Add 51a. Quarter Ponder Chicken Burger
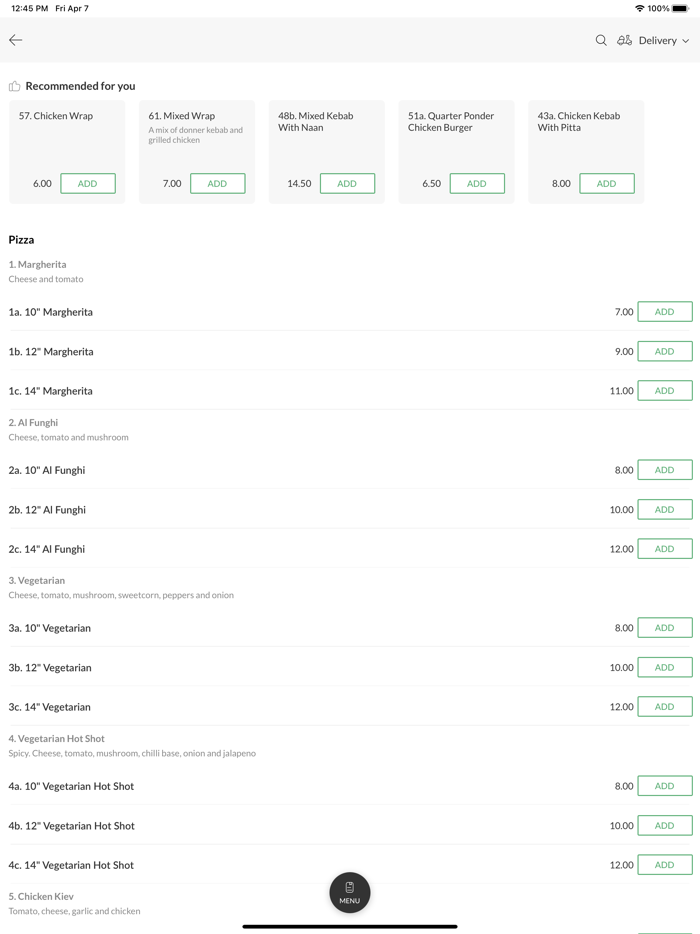 [x=477, y=183]
